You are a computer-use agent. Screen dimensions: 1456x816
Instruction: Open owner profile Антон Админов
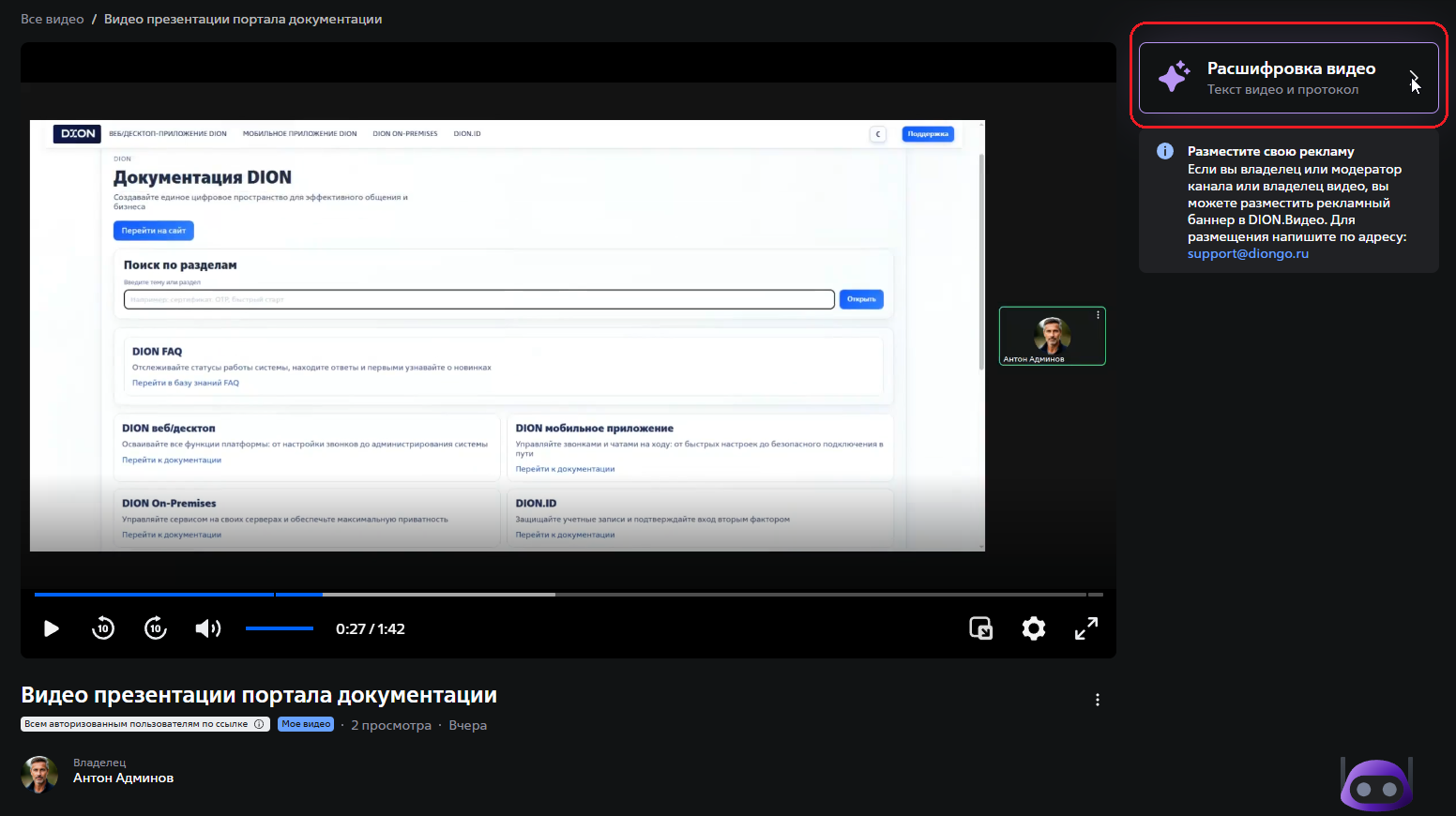tap(124, 777)
